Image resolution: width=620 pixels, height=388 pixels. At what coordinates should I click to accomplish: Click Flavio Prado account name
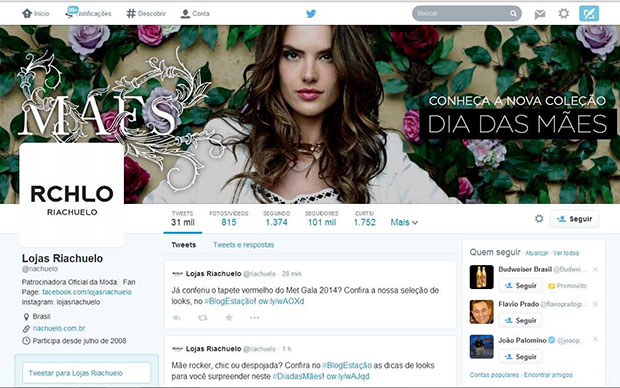click(518, 304)
